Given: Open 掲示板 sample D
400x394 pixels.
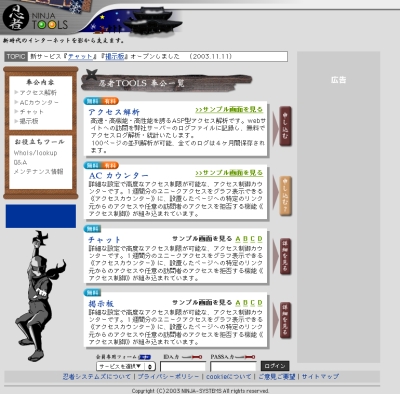Looking at the screenshot, I should coord(260,303).
